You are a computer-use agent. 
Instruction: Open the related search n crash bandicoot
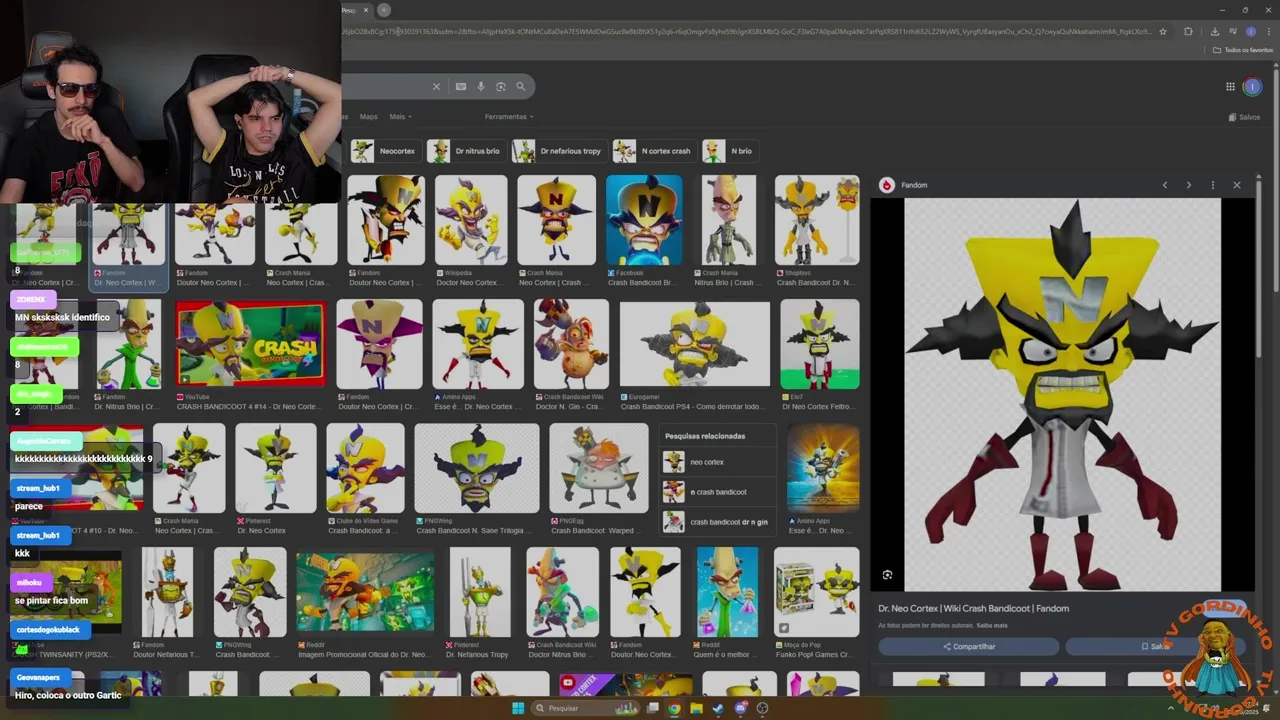point(718,492)
